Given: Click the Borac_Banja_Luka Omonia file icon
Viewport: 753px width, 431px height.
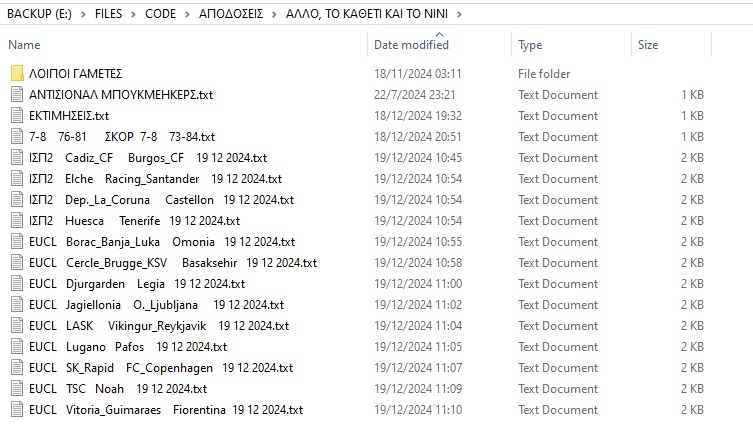Looking at the screenshot, I should tap(16, 242).
